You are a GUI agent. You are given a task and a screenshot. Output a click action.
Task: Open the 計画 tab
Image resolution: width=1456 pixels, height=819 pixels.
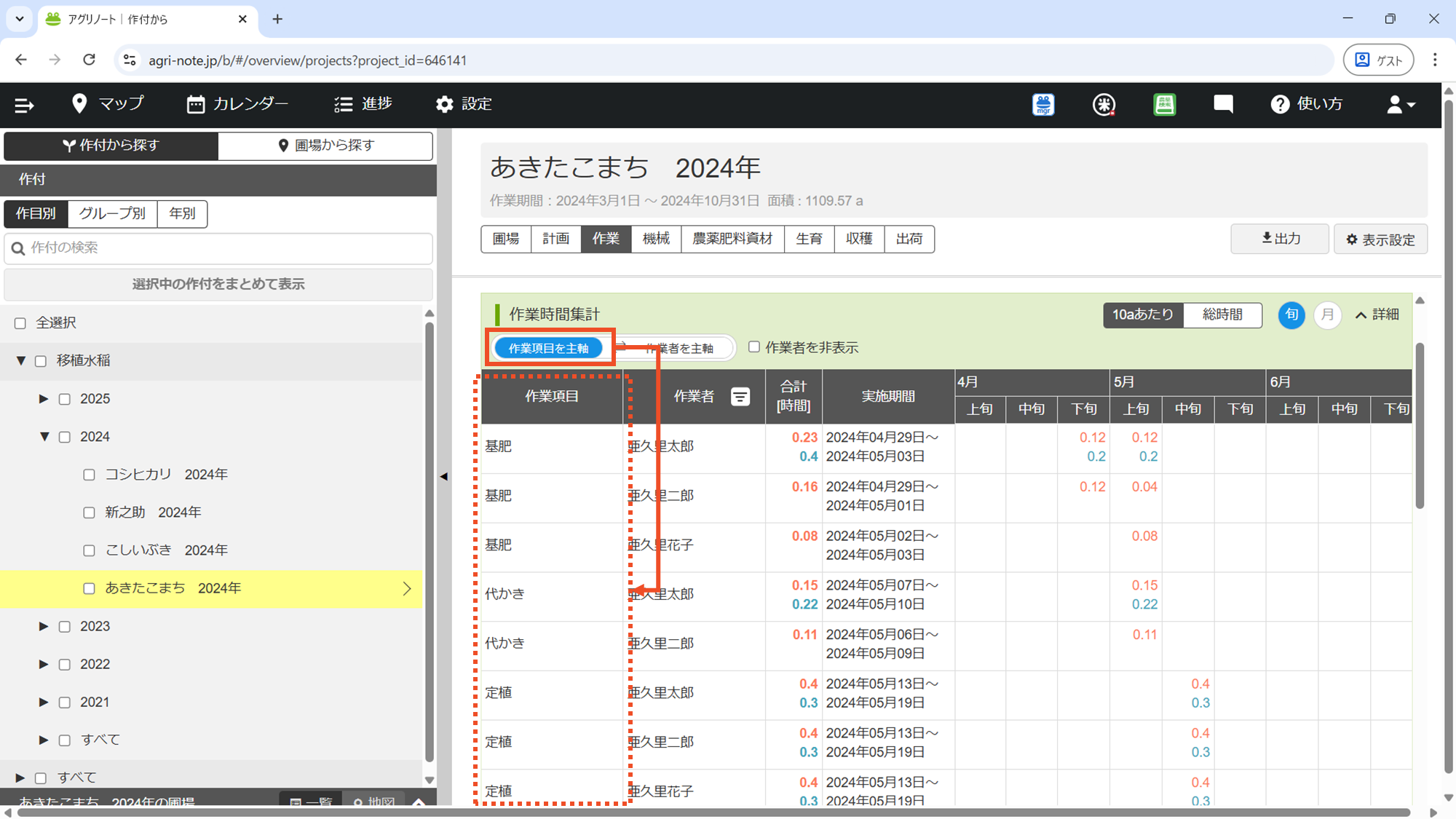pyautogui.click(x=556, y=239)
